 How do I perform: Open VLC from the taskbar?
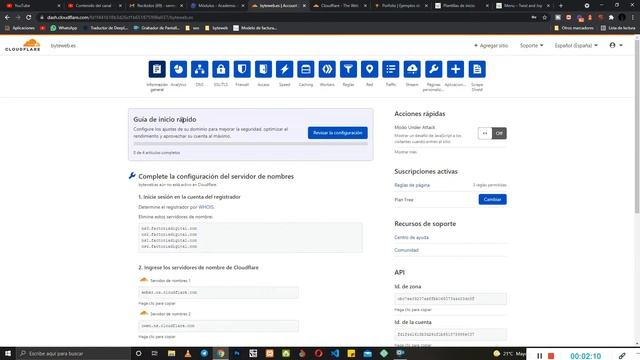(188, 353)
